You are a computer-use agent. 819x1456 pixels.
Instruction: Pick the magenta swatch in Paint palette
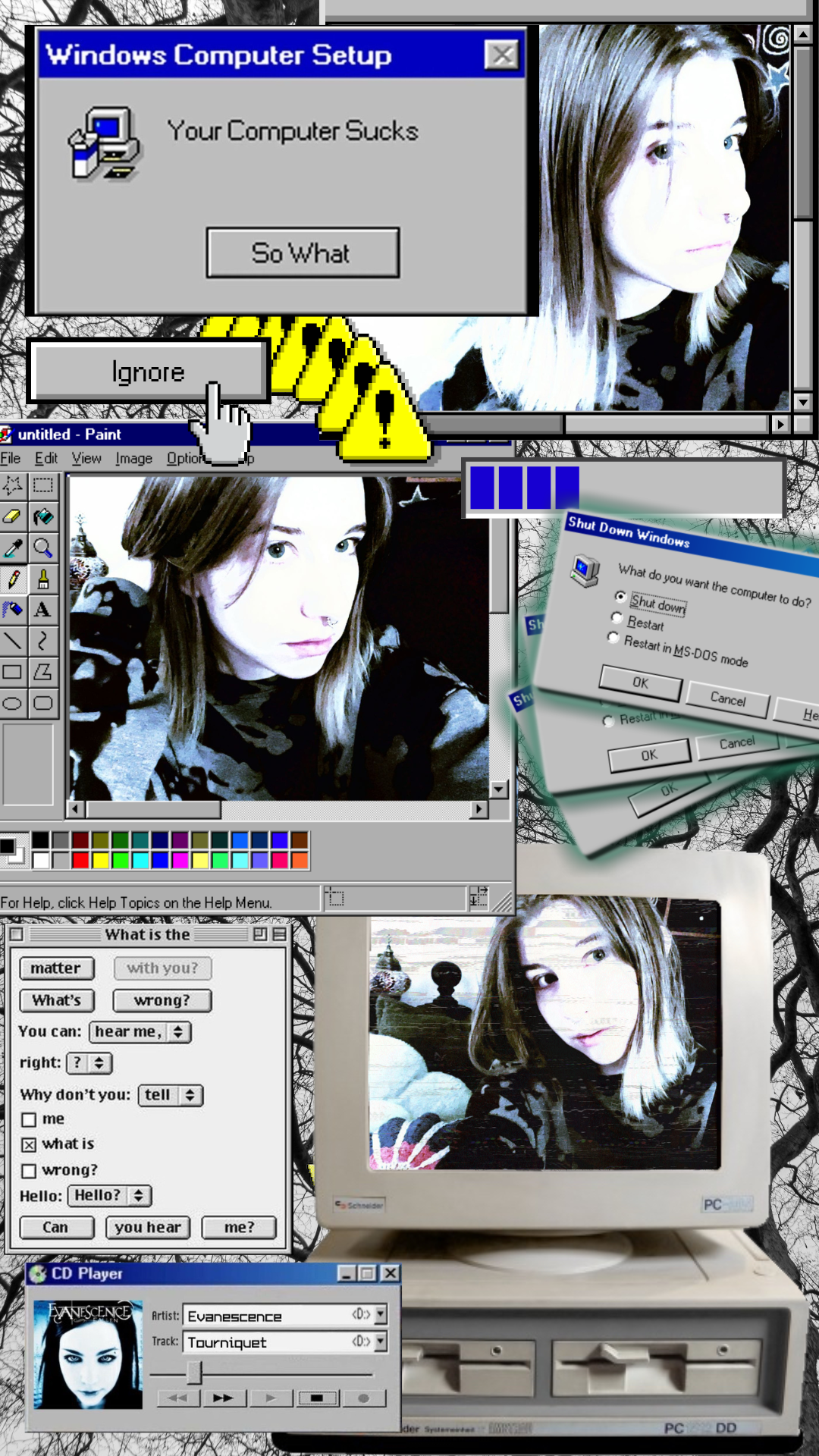coord(180,860)
